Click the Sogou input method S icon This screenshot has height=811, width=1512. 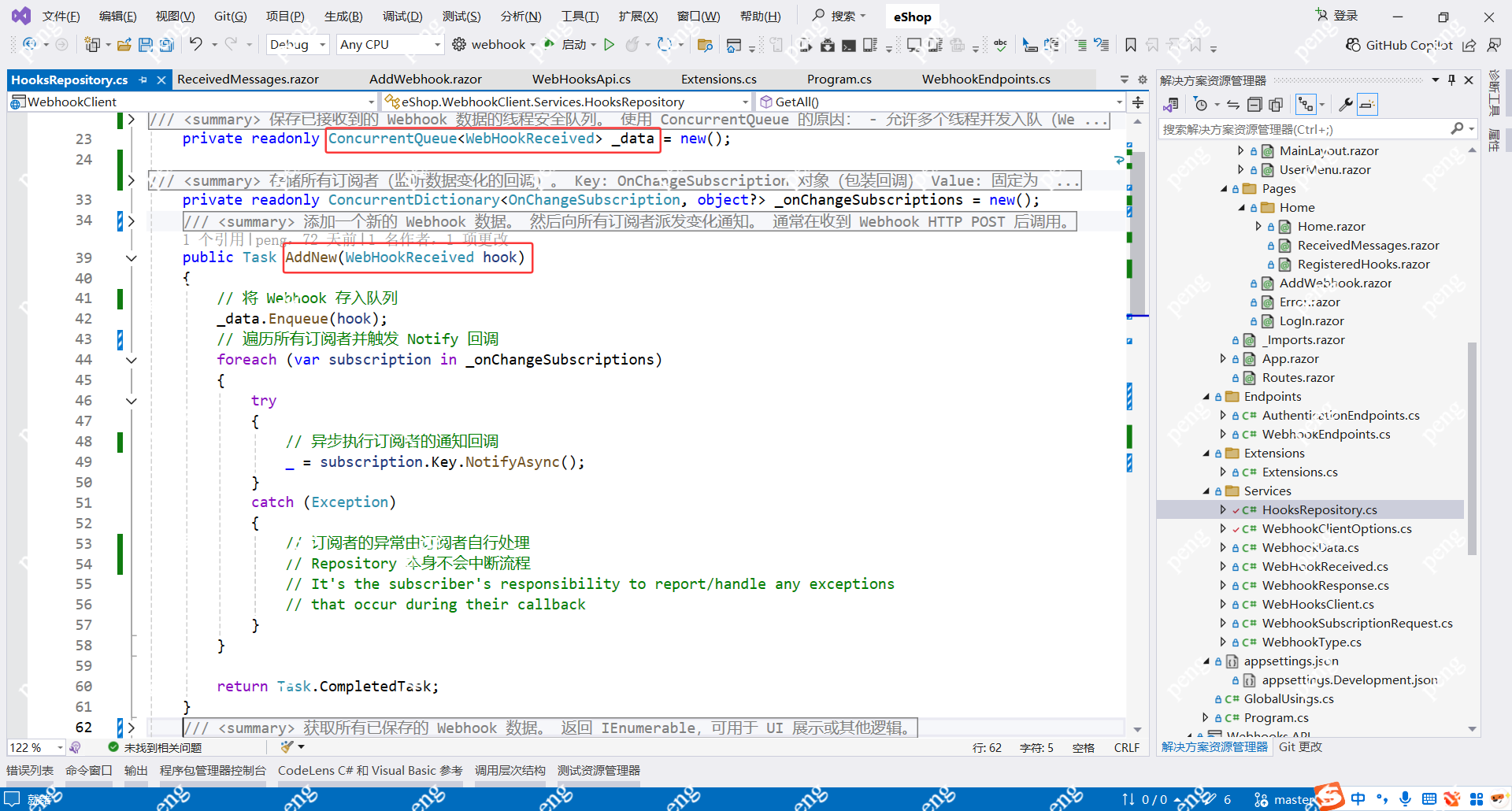pyautogui.click(x=1330, y=796)
